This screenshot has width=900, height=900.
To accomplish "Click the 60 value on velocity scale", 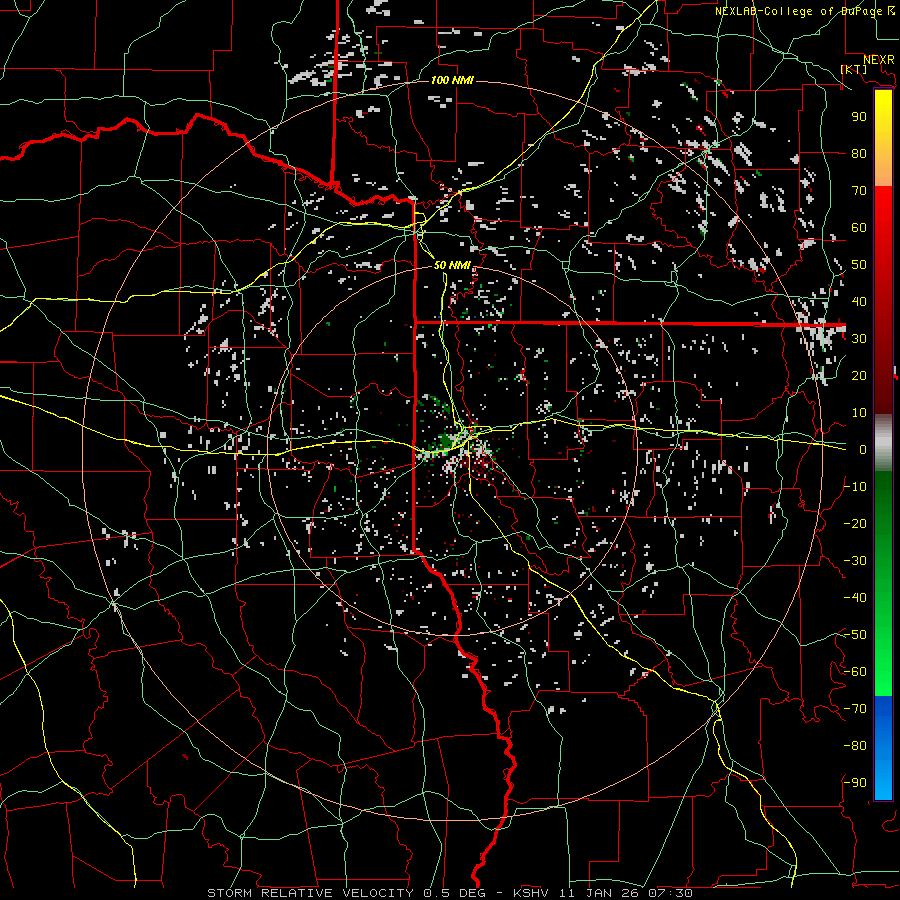I will point(859,227).
